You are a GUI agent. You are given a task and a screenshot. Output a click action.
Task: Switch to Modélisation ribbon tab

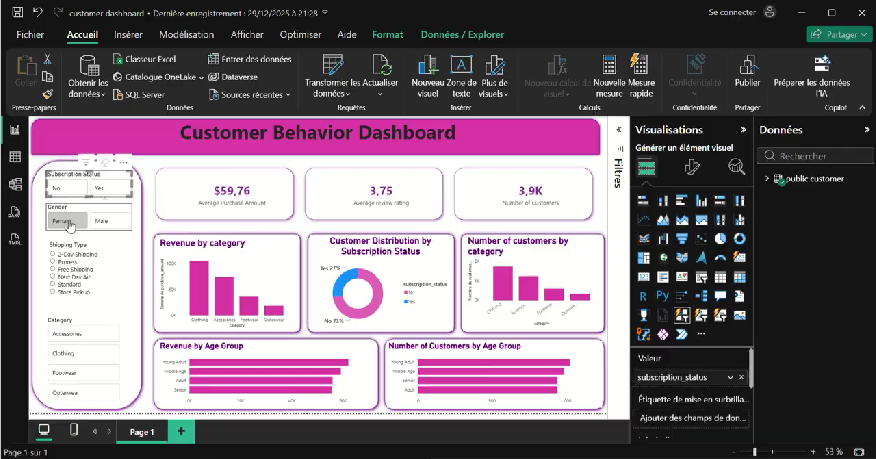click(x=187, y=35)
